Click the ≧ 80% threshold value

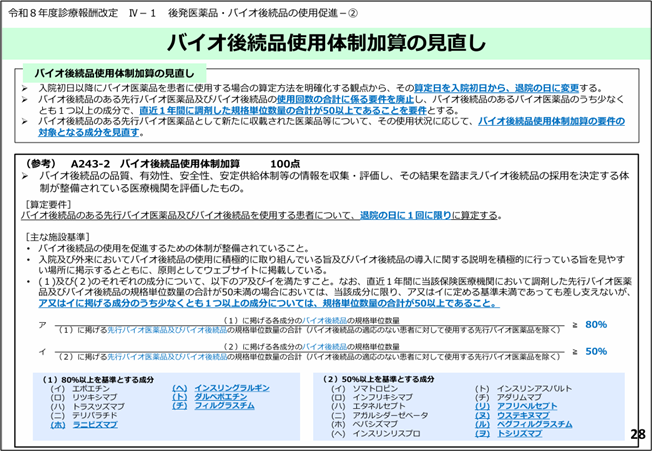[589, 324]
